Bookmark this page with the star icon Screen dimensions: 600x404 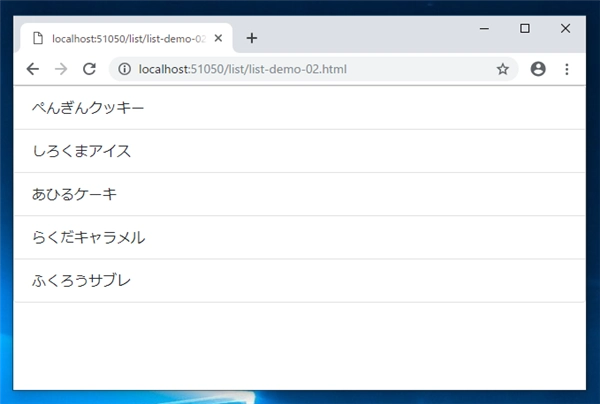[502, 69]
